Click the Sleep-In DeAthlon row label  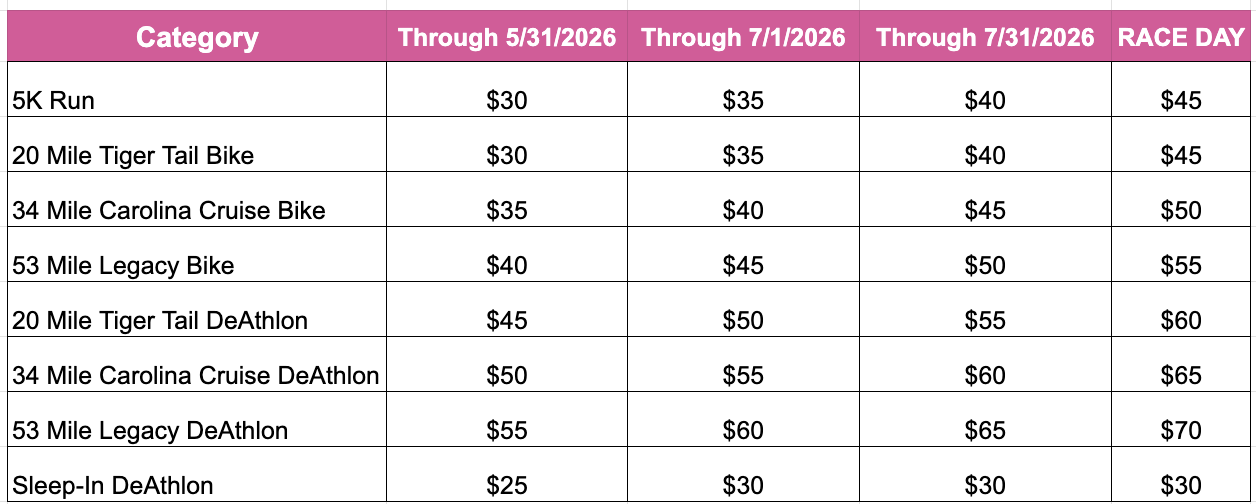click(x=113, y=486)
